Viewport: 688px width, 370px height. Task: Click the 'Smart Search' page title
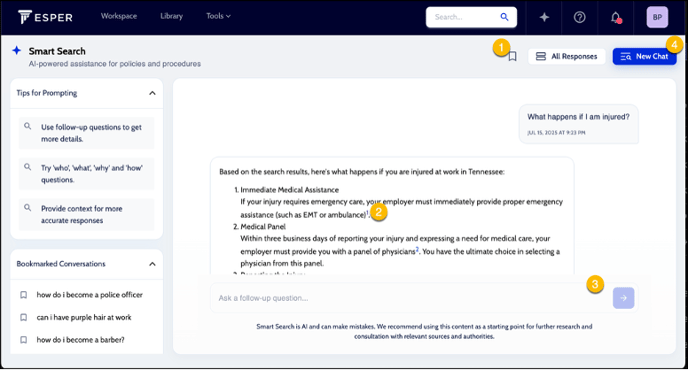point(57,51)
